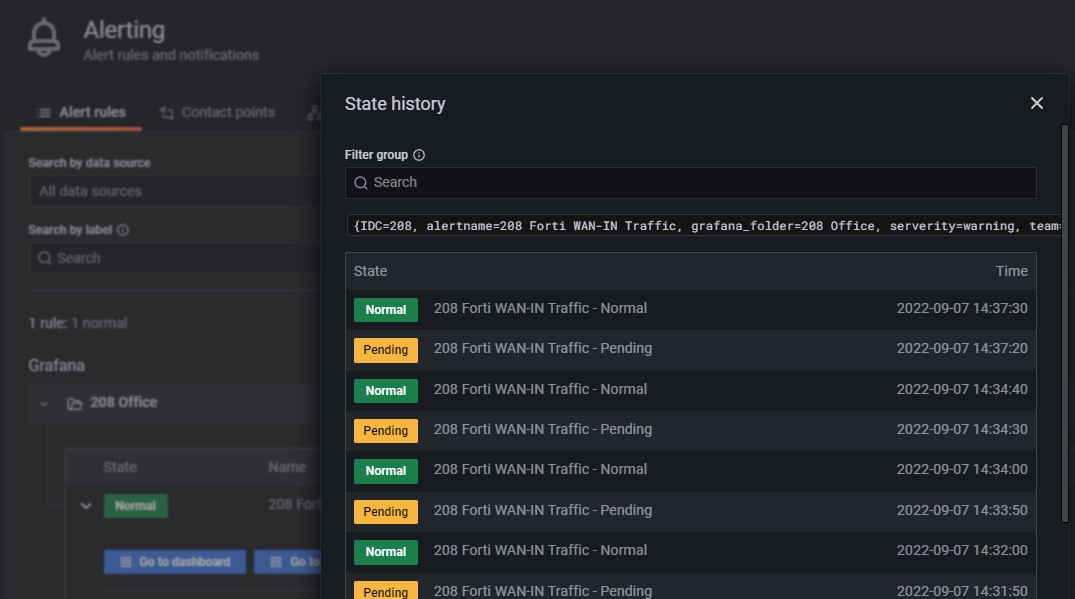
Task: Open the All data sources dropdown
Action: coord(175,191)
